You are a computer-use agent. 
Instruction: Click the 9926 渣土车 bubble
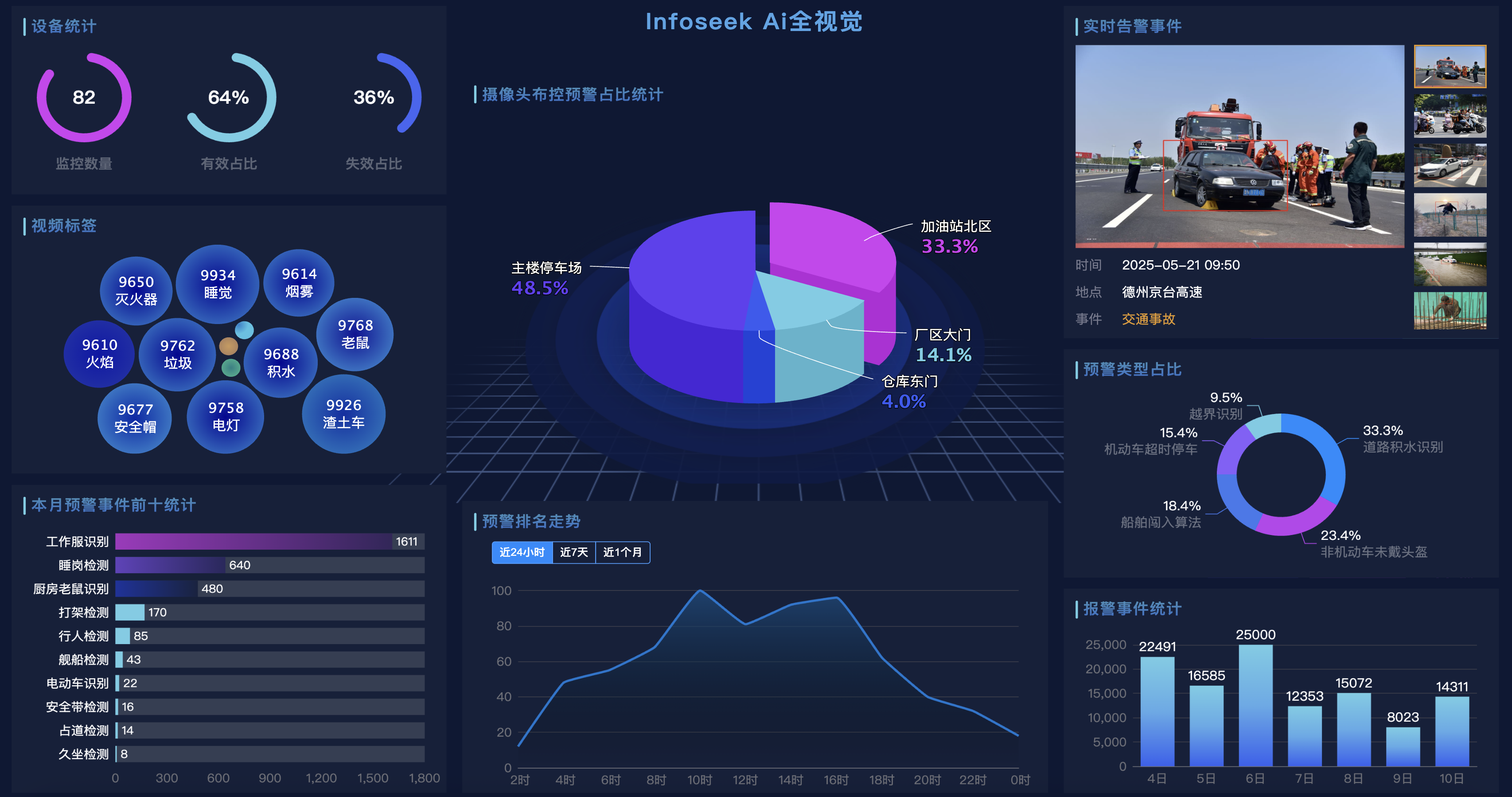[343, 414]
